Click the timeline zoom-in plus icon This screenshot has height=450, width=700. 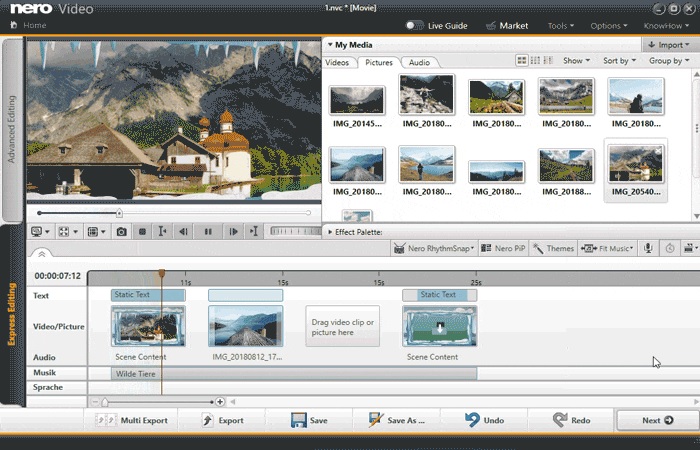pos(220,402)
